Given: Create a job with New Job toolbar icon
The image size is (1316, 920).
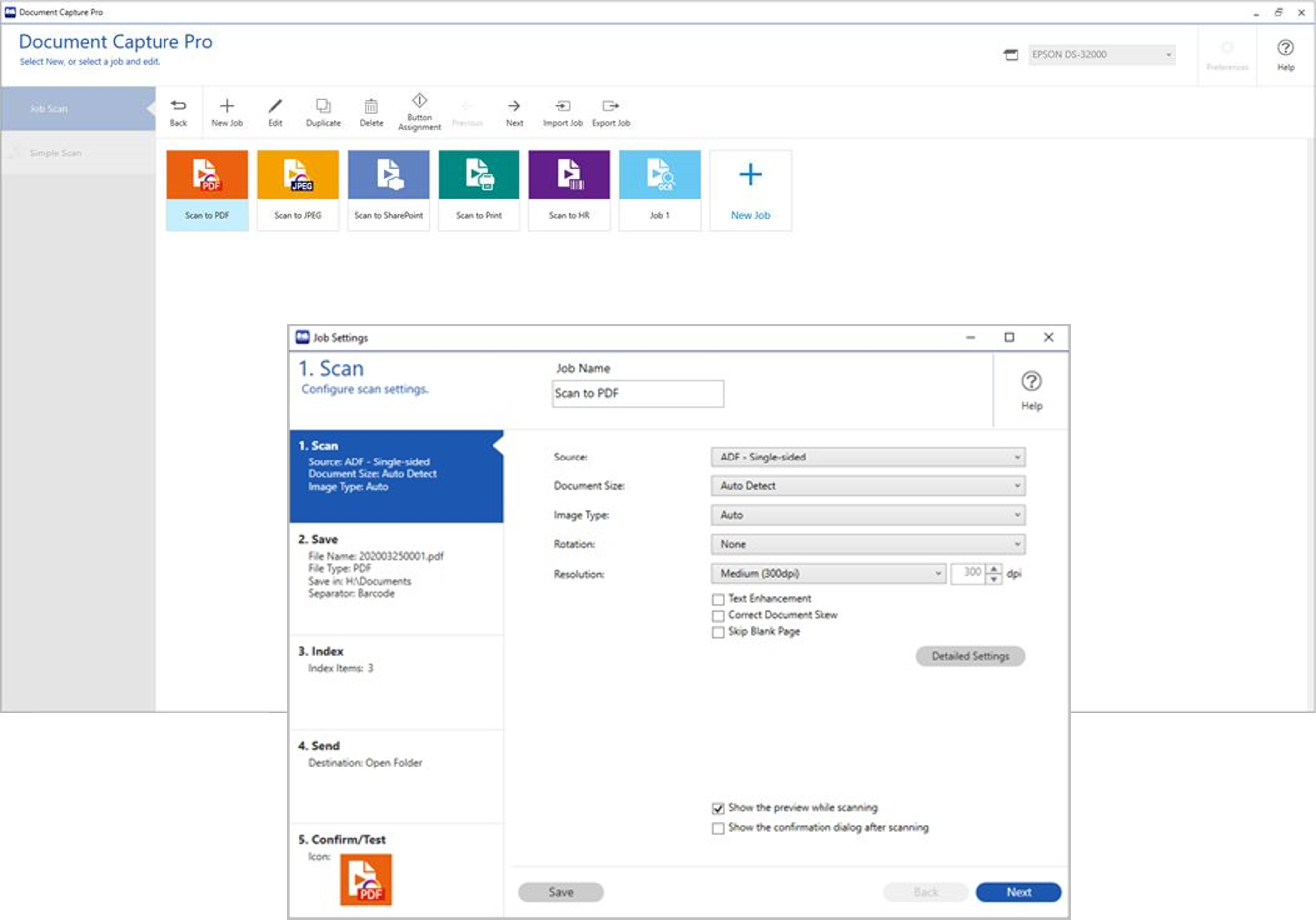Looking at the screenshot, I should (227, 112).
